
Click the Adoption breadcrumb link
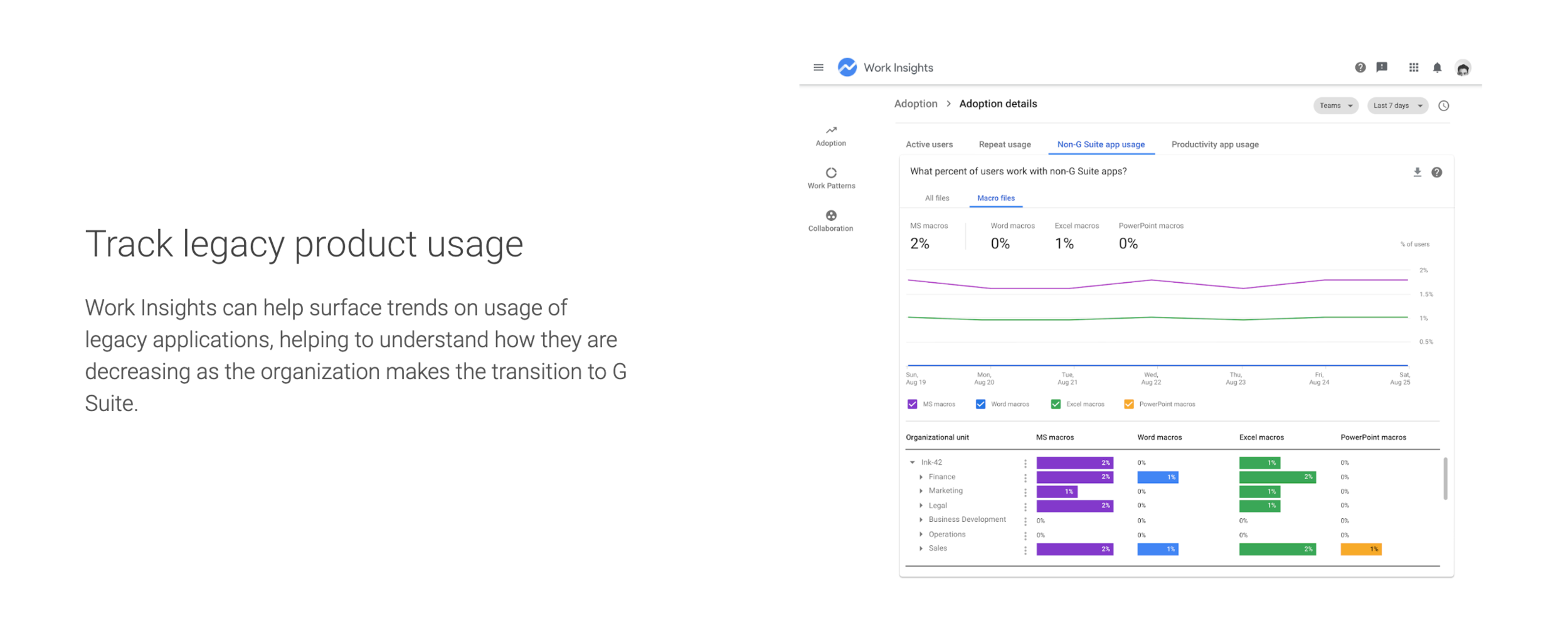click(x=915, y=104)
